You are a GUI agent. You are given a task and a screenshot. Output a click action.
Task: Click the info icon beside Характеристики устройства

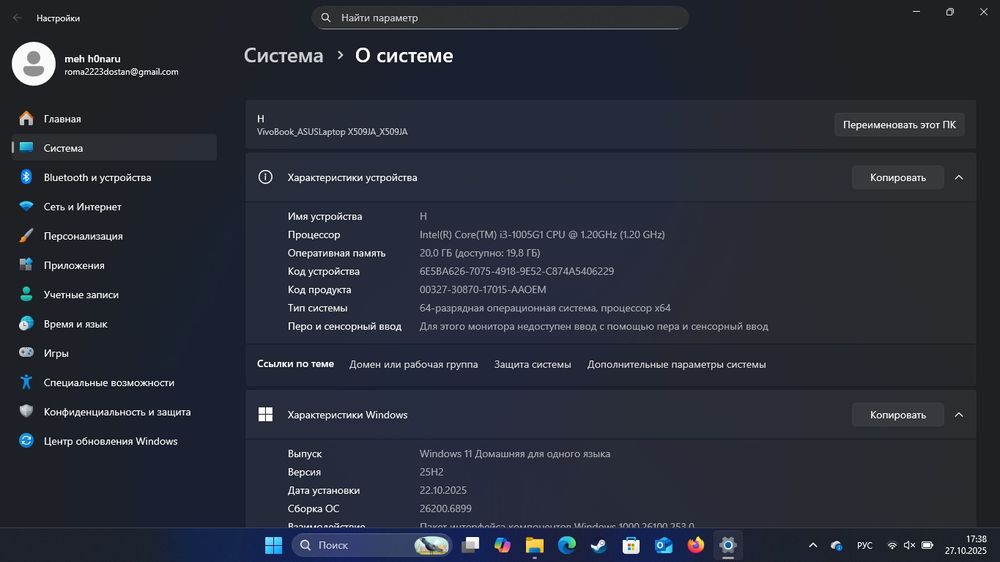[265, 177]
